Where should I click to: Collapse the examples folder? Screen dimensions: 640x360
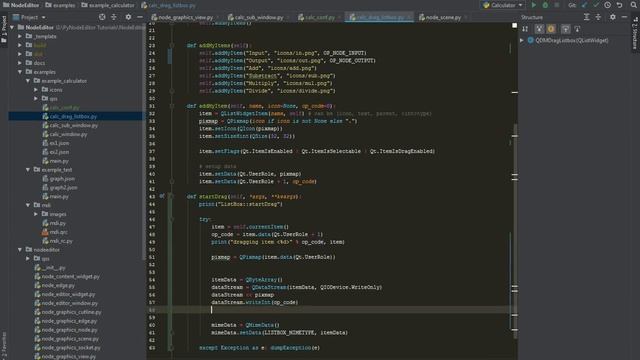pyautogui.click(x=20, y=72)
